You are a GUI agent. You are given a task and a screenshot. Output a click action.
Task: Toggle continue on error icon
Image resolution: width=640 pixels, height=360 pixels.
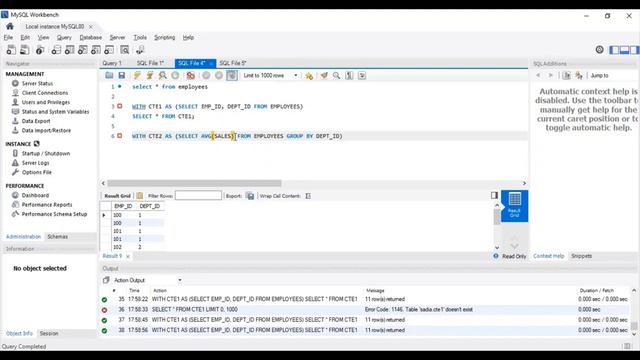pos(191,75)
